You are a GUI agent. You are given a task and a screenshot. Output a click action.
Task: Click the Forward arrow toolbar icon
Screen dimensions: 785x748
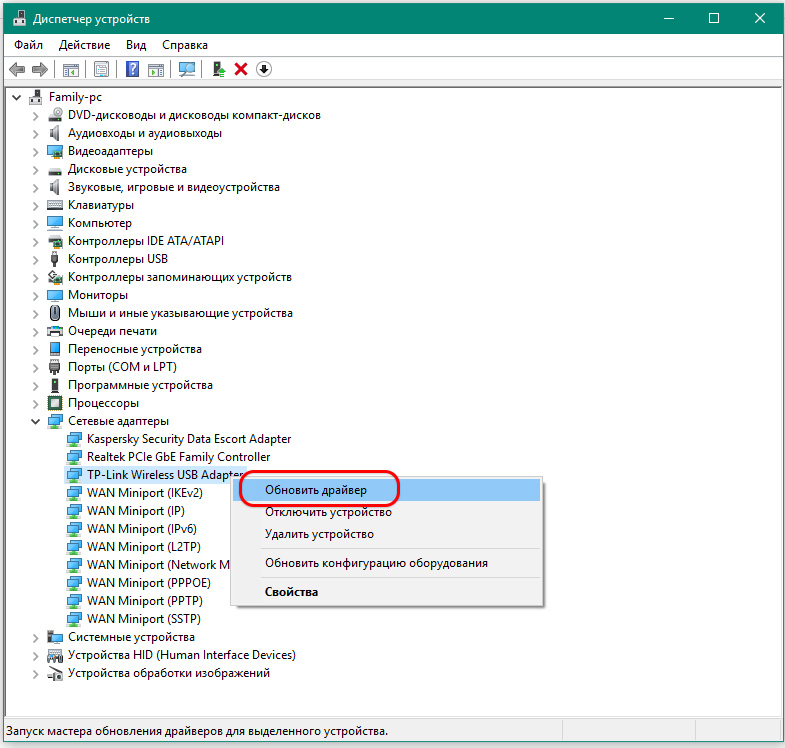coord(40,69)
